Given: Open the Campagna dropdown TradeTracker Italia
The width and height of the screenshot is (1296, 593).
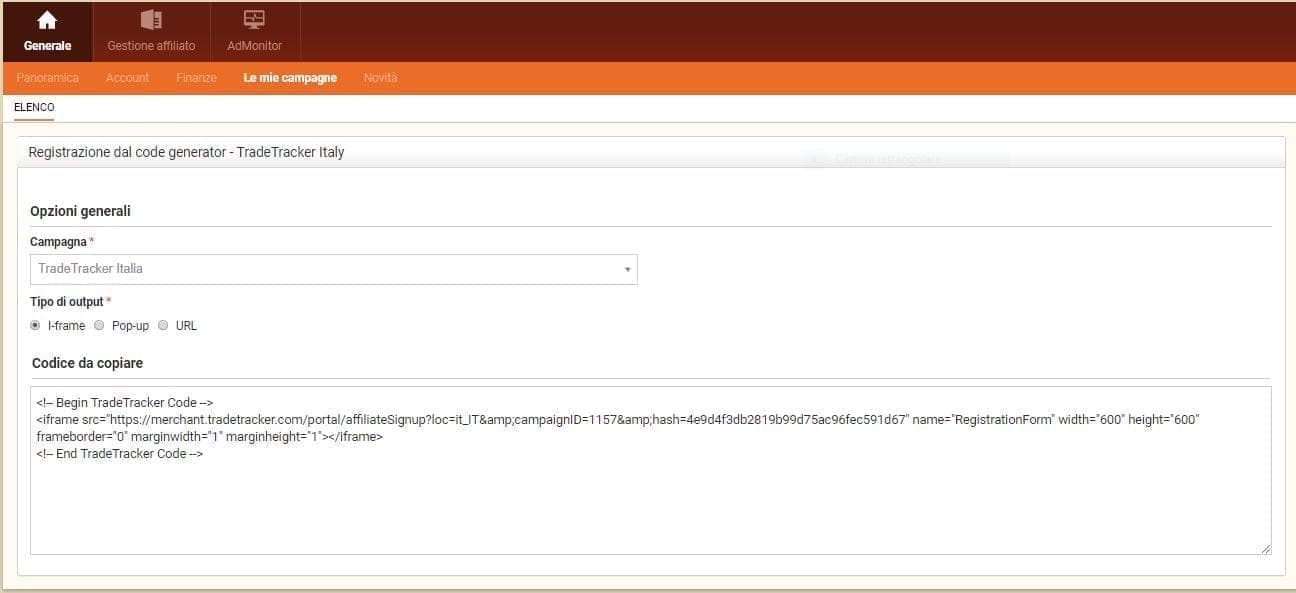Looking at the screenshot, I should pos(334,269).
